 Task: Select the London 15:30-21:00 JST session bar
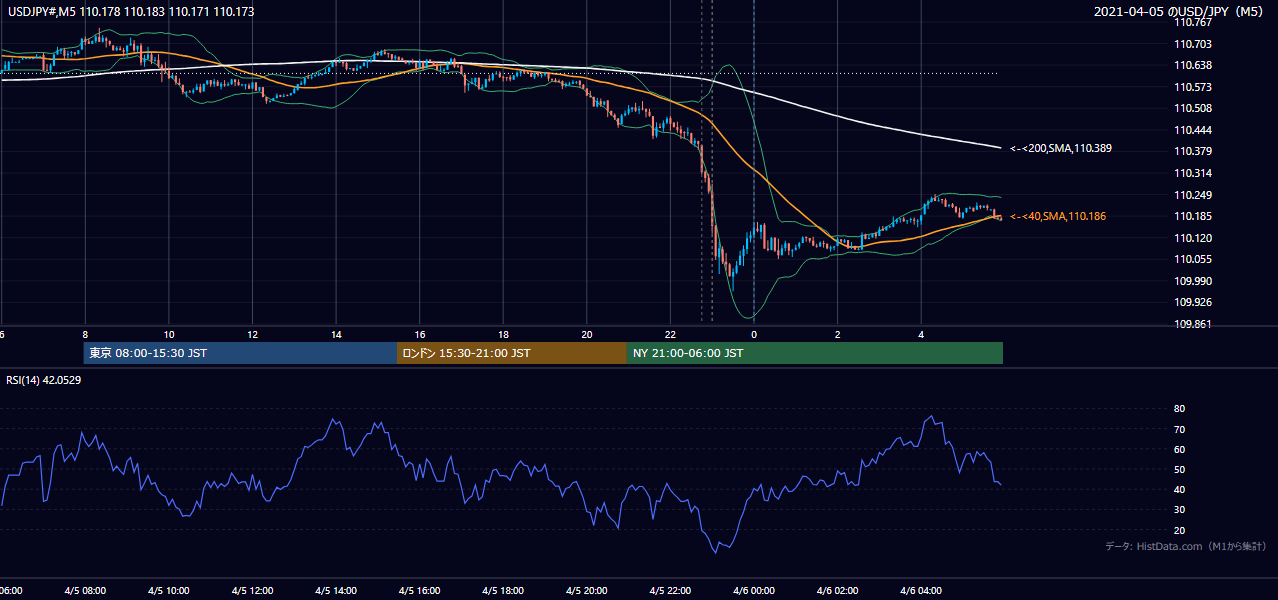pos(512,353)
